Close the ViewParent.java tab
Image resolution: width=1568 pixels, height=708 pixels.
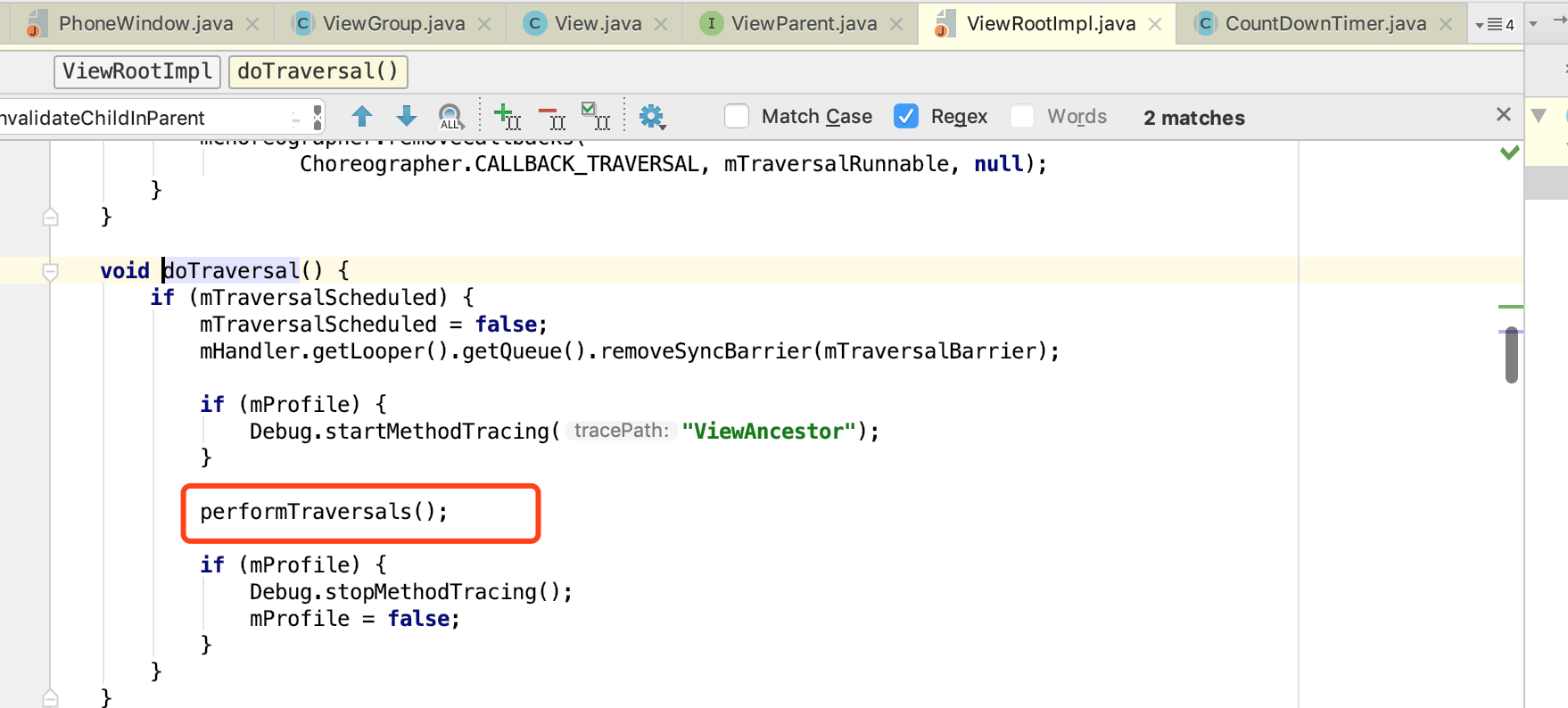point(896,24)
